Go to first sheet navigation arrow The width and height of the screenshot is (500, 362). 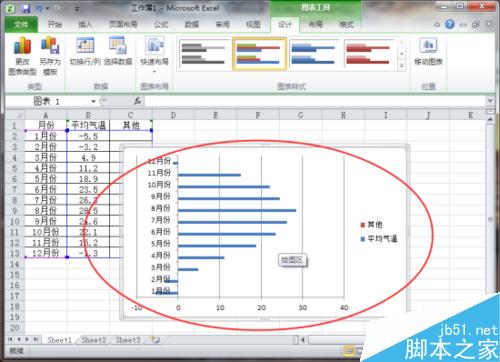10,340
